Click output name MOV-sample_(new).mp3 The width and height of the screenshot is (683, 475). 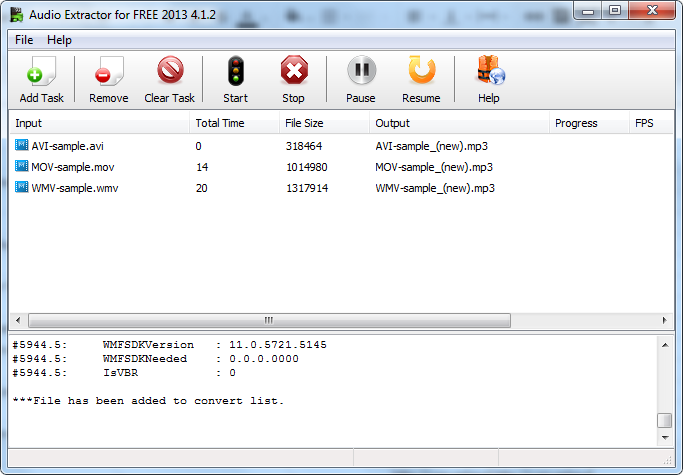pos(434,167)
